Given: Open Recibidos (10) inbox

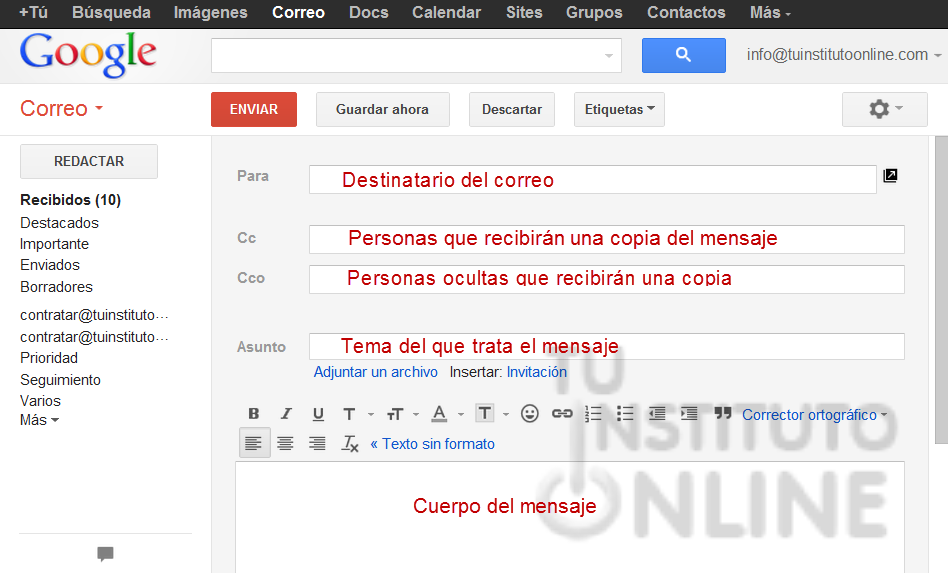Looking at the screenshot, I should click(71, 200).
